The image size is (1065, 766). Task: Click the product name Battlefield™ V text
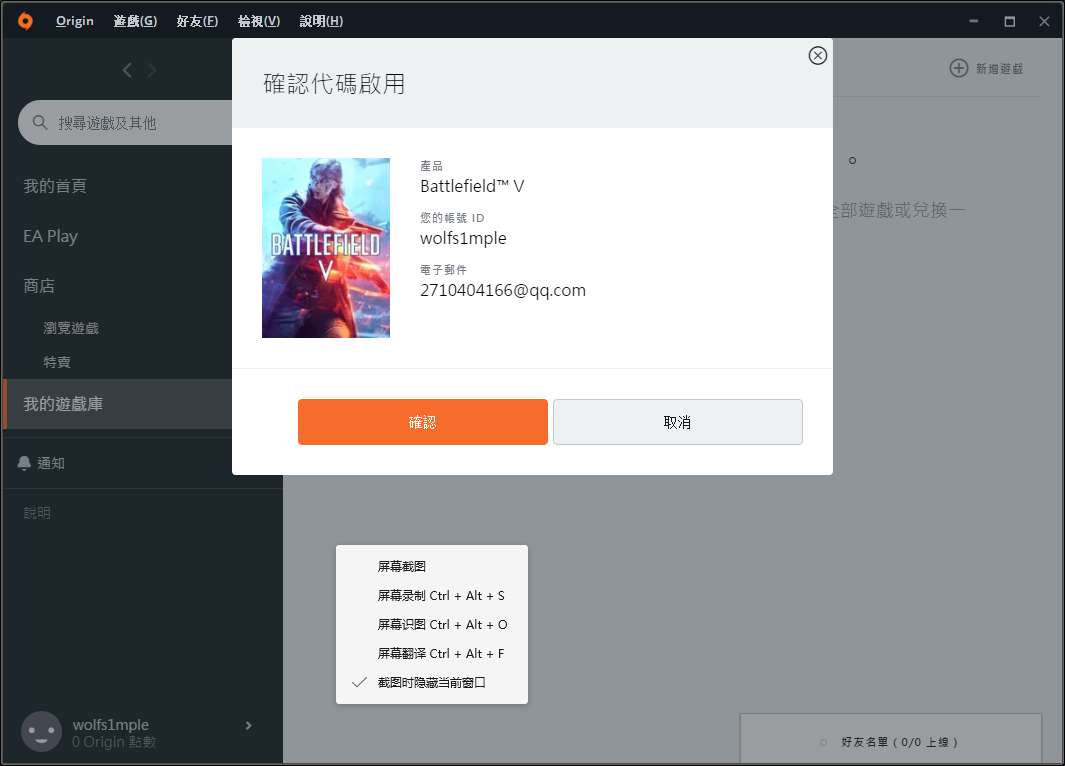[x=472, y=186]
